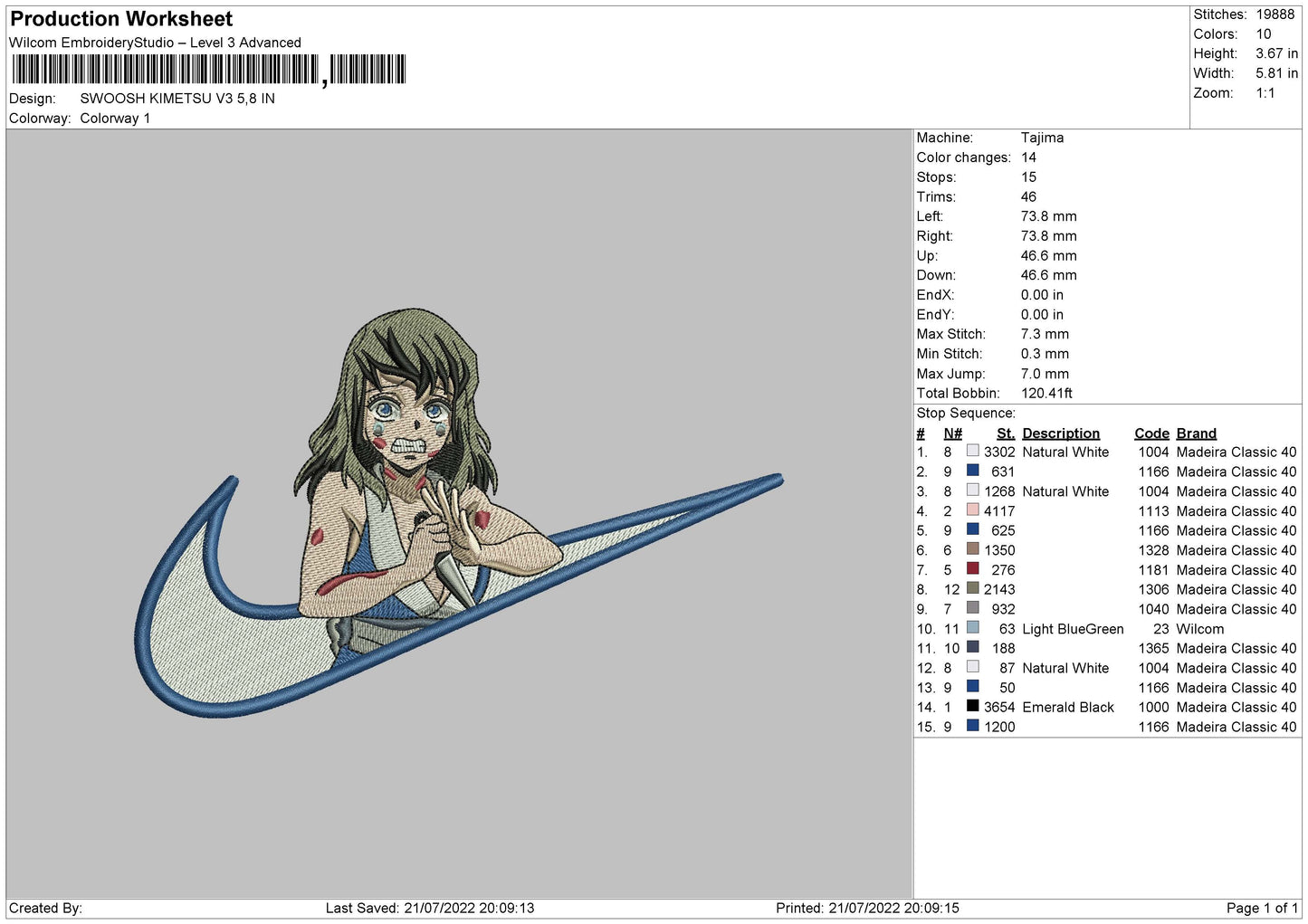Image resolution: width=1308 pixels, height=924 pixels.
Task: Pick the dark red swatch in stop row 7
Action: click(x=972, y=568)
